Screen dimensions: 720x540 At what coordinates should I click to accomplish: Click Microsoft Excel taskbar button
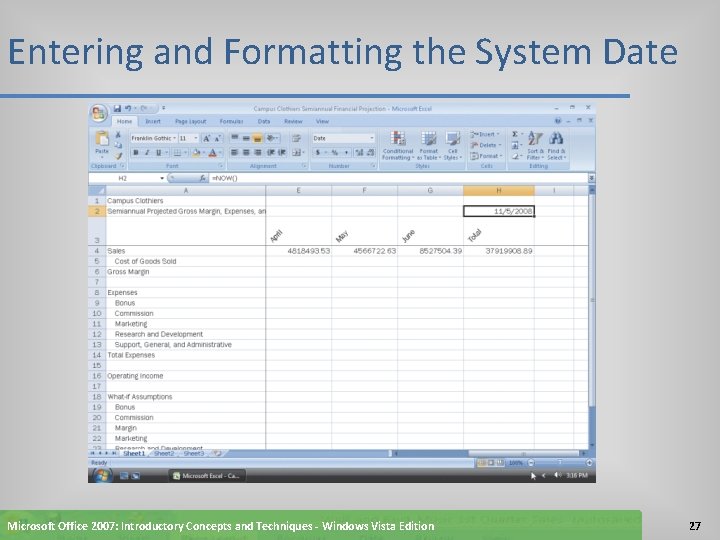point(207,476)
